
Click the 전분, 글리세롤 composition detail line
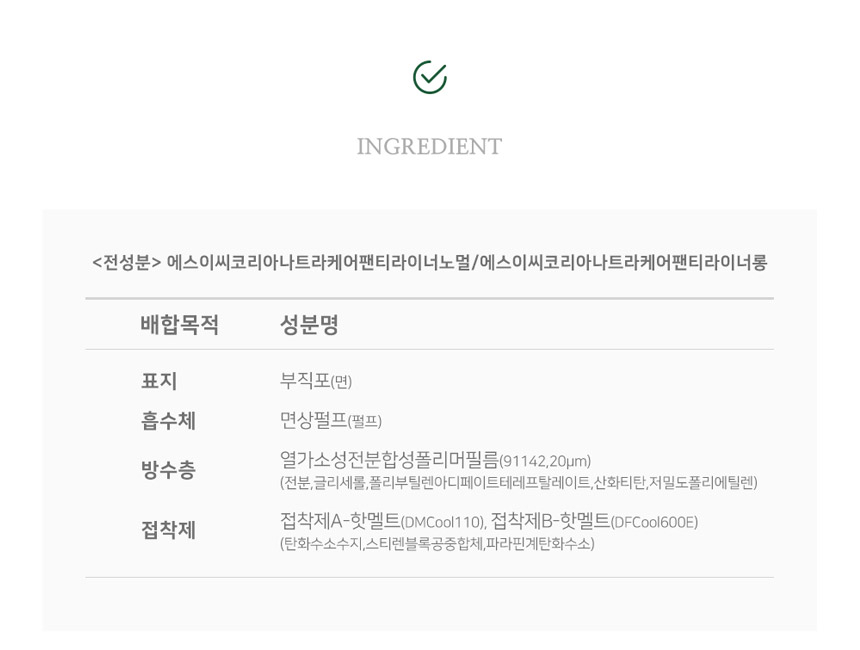pos(518,483)
